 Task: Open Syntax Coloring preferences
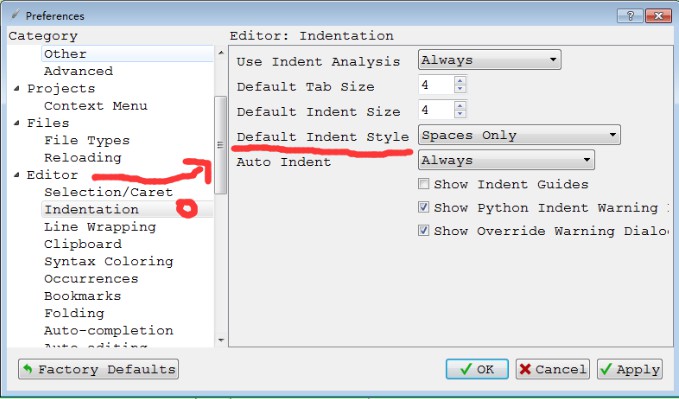pyautogui.click(x=109, y=261)
